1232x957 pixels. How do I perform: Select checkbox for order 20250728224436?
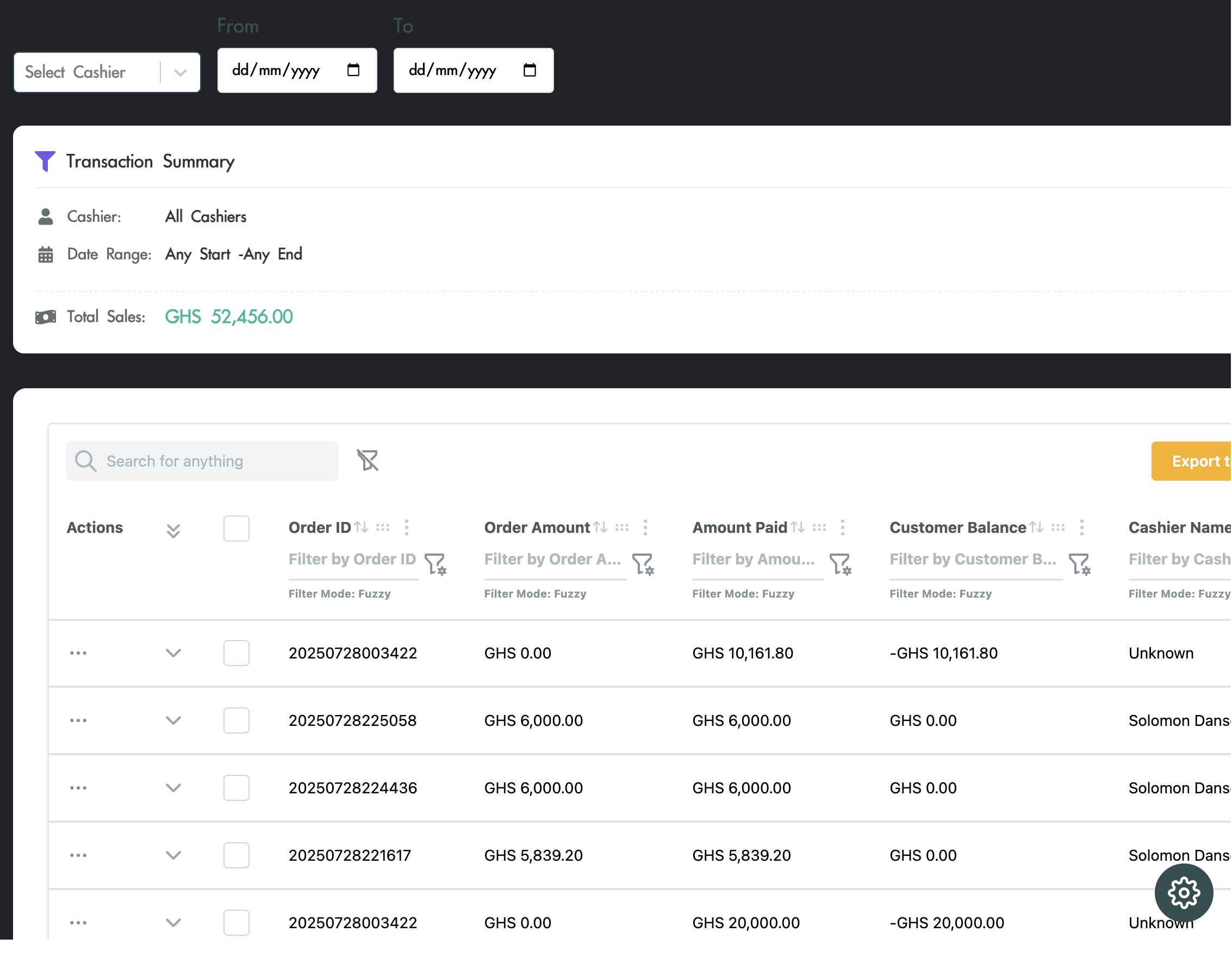[x=237, y=788]
